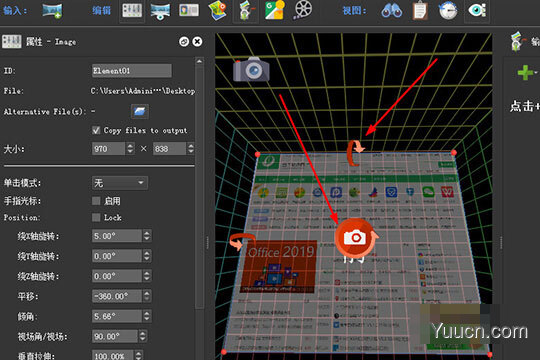Screen dimensions: 540x360
Task: Click the 绕Y轴旋转 value field
Action: click(117, 256)
